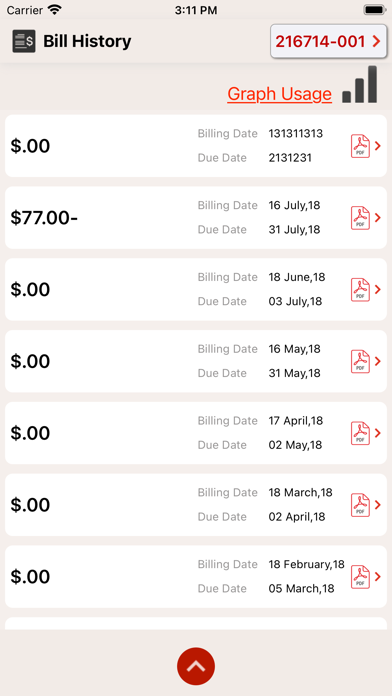Open PDF for the 18 February,18 bill
The width and height of the screenshot is (392, 696).
coord(360,577)
